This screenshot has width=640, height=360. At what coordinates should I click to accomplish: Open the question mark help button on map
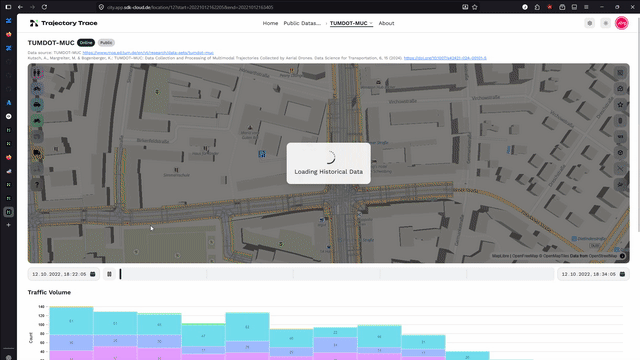37,184
